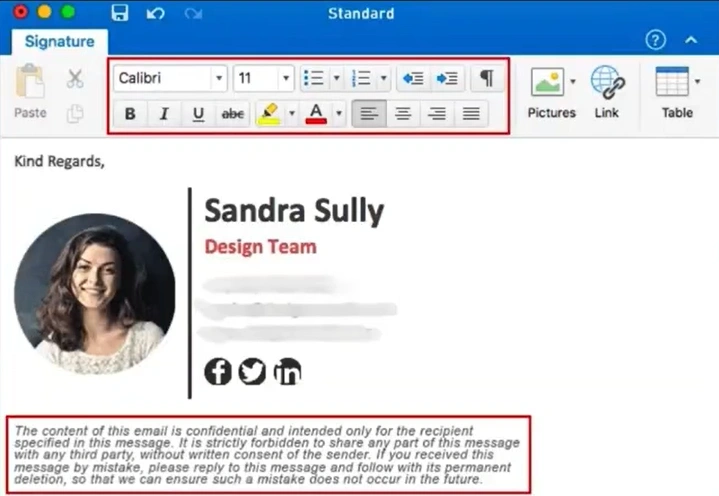Copy selection with the copy icon

pyautogui.click(x=75, y=113)
